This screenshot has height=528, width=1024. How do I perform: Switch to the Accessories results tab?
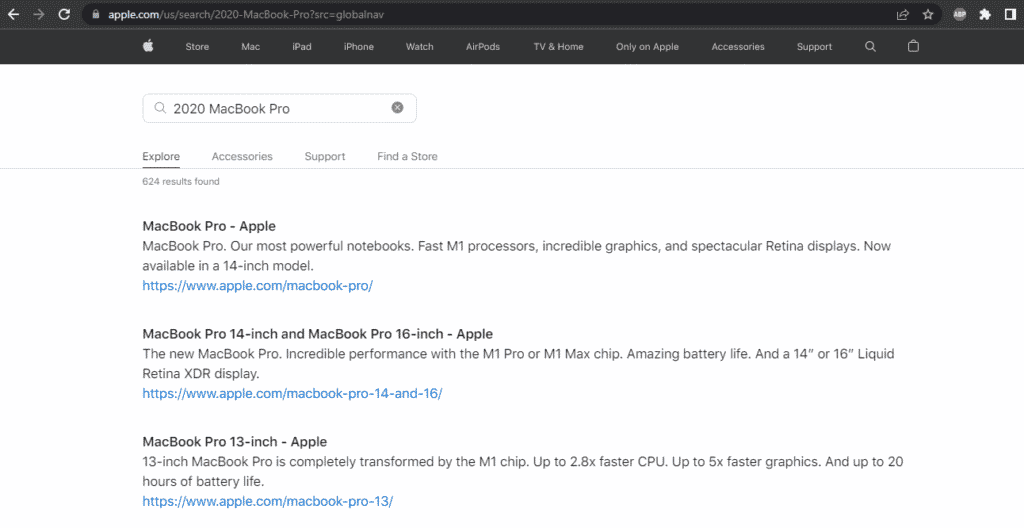(x=242, y=156)
